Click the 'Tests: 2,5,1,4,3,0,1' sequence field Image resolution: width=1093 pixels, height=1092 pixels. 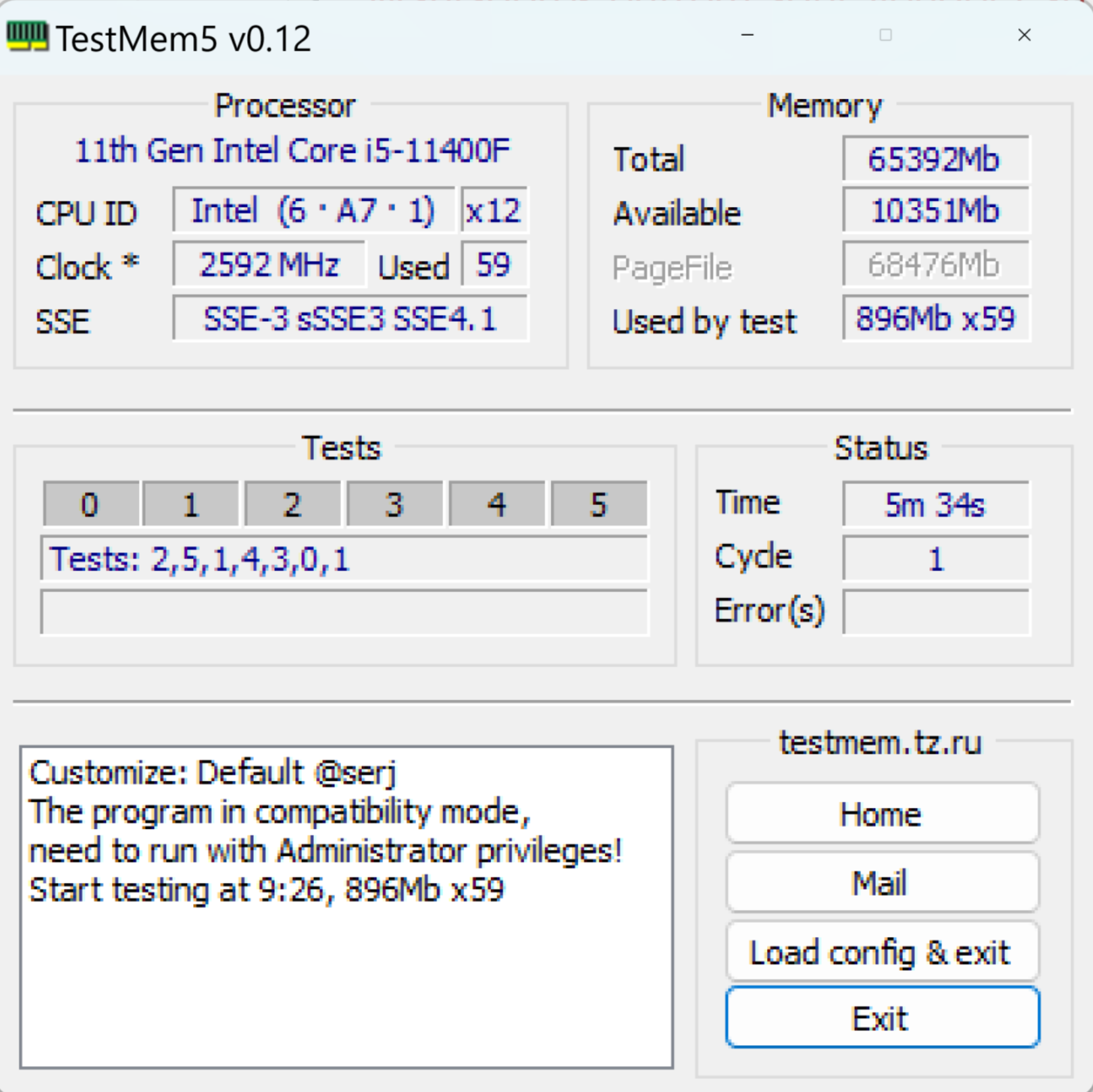click(x=345, y=558)
